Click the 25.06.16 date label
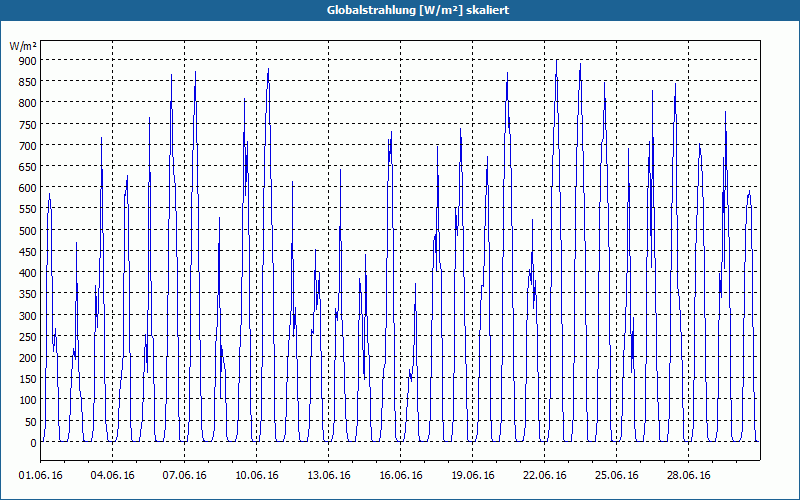Screen dimensions: 800x500 (616, 476)
